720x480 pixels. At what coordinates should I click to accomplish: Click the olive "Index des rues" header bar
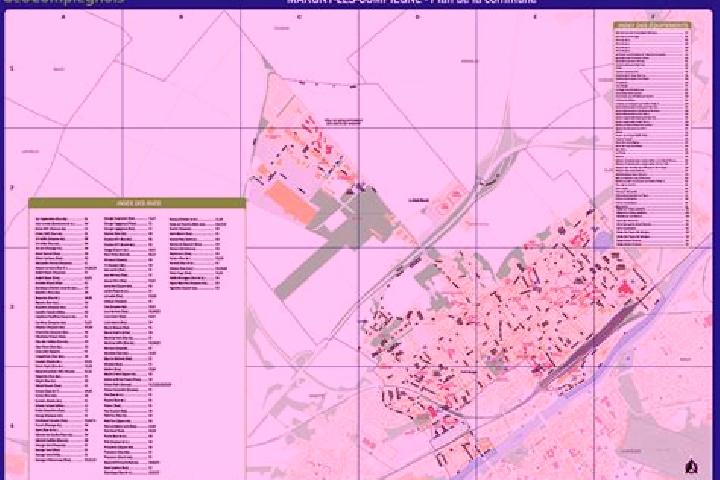tap(137, 203)
